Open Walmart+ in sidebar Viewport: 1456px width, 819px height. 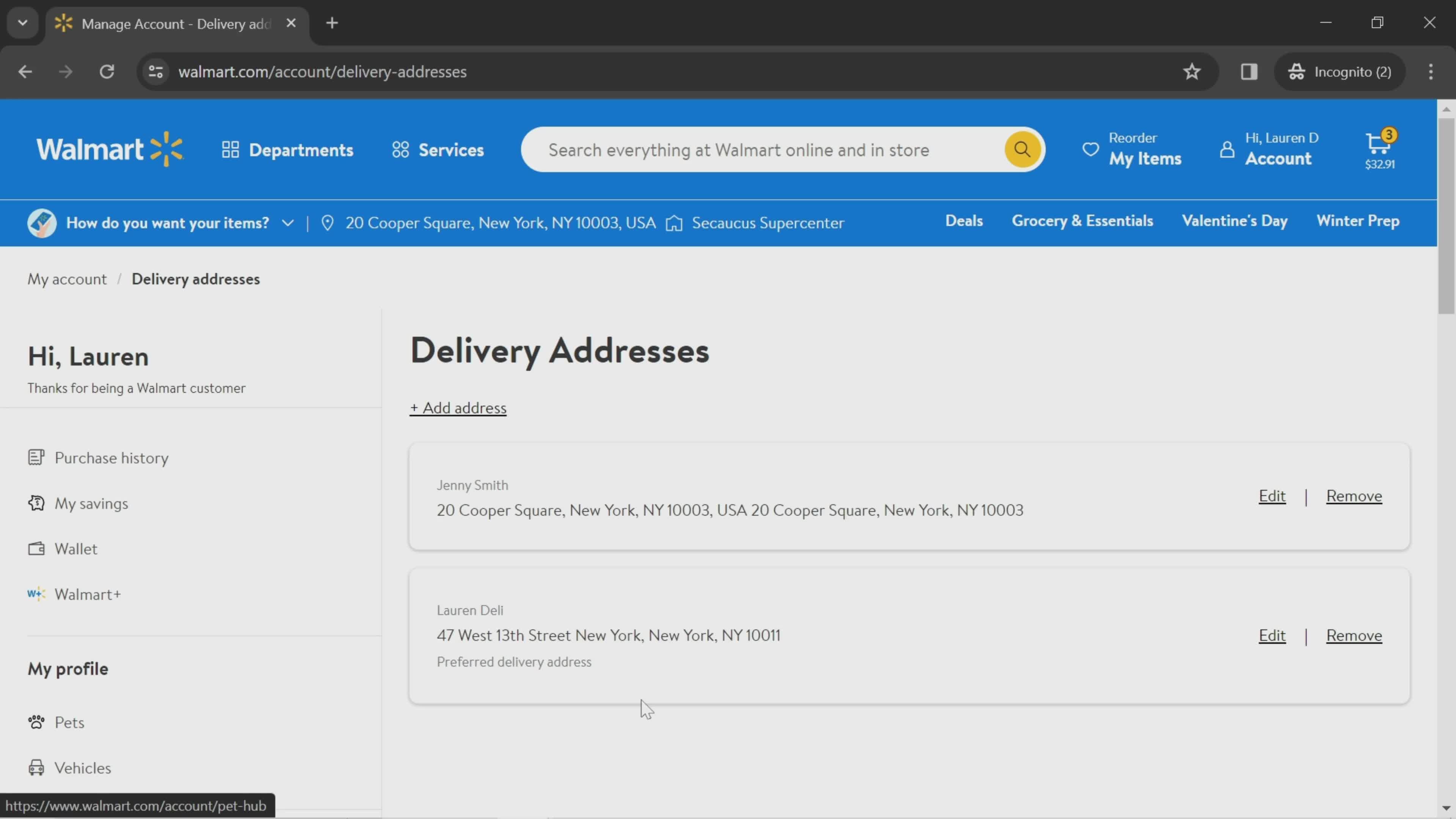pyautogui.click(x=74, y=595)
